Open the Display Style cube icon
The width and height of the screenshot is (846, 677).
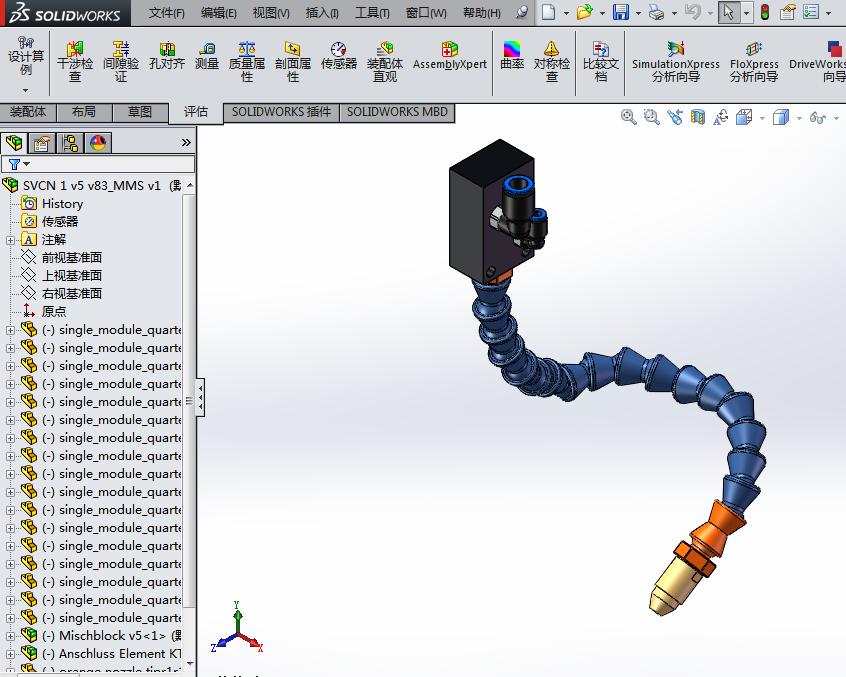pos(781,117)
